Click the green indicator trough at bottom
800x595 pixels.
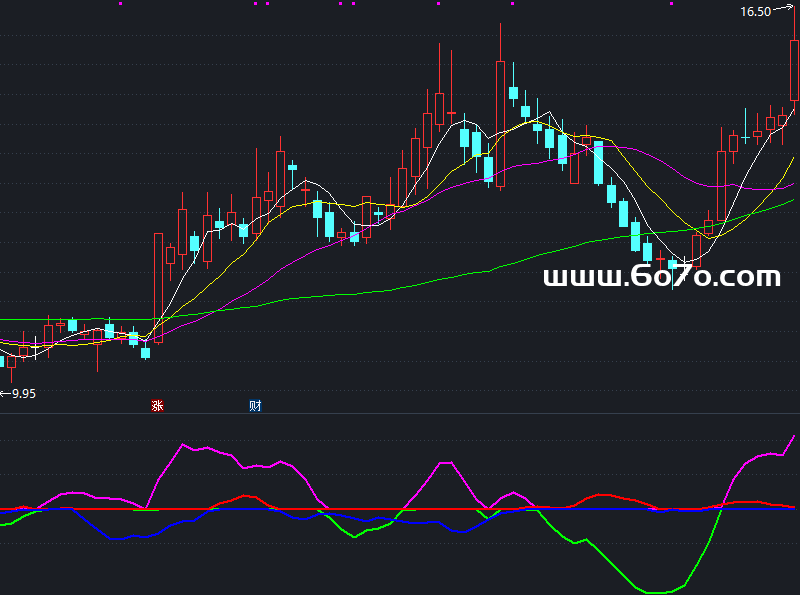click(660, 589)
